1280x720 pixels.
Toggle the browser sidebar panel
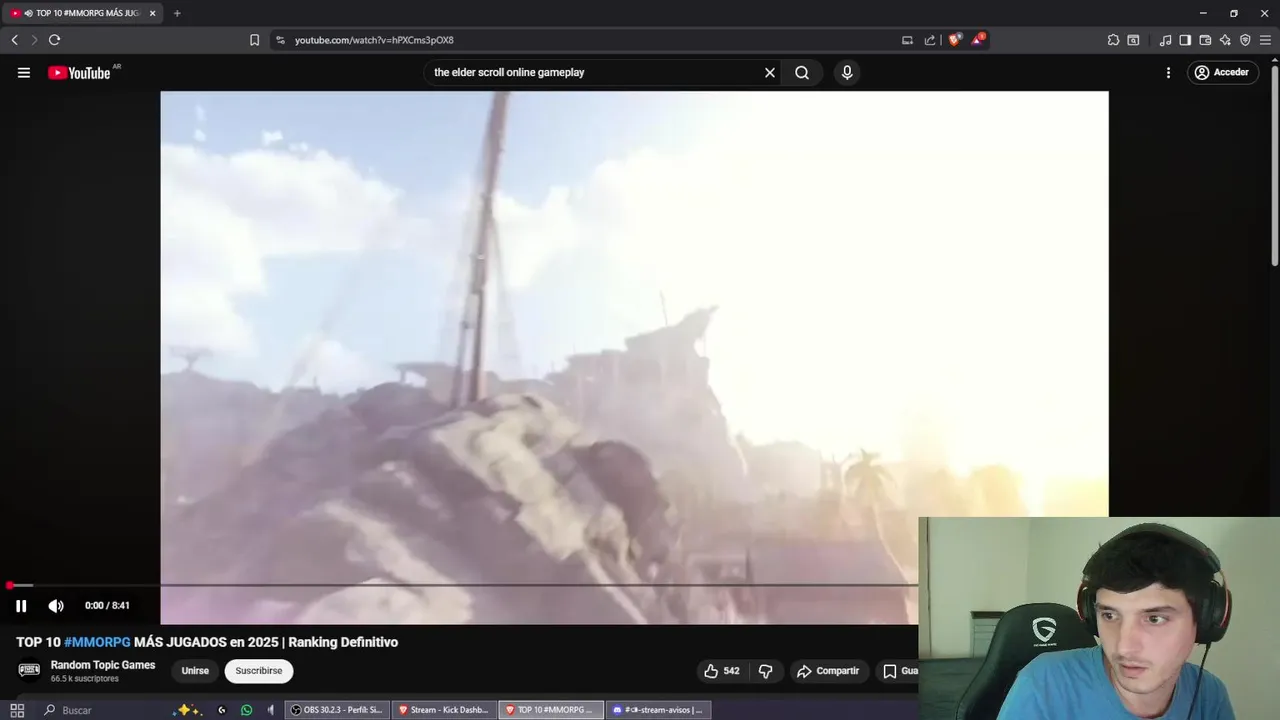[x=1185, y=40]
